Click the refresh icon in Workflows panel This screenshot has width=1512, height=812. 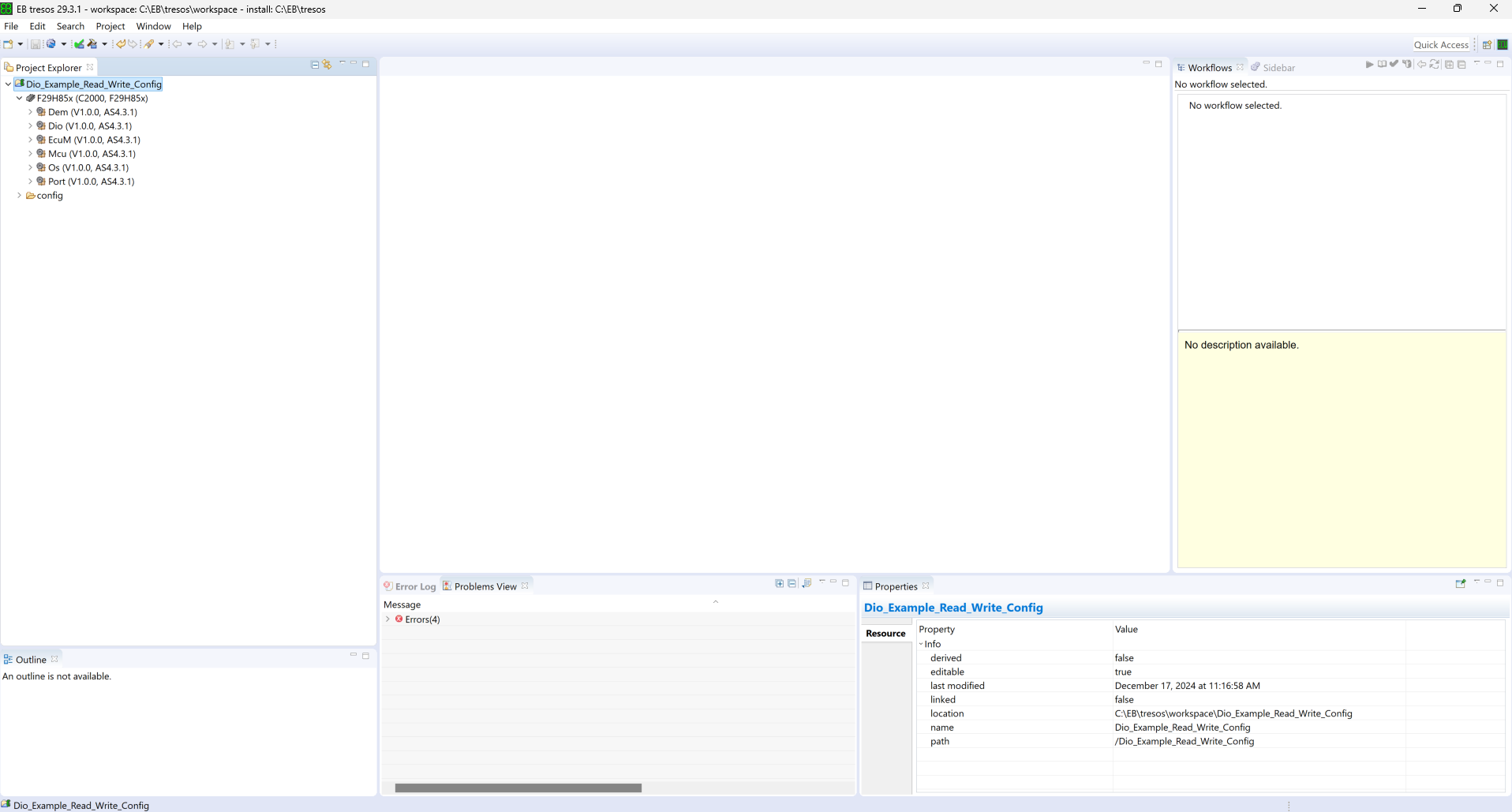1435,64
